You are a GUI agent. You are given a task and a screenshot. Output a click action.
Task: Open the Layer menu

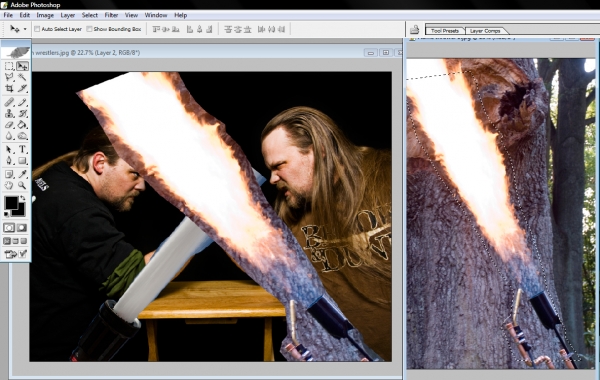[x=68, y=15]
